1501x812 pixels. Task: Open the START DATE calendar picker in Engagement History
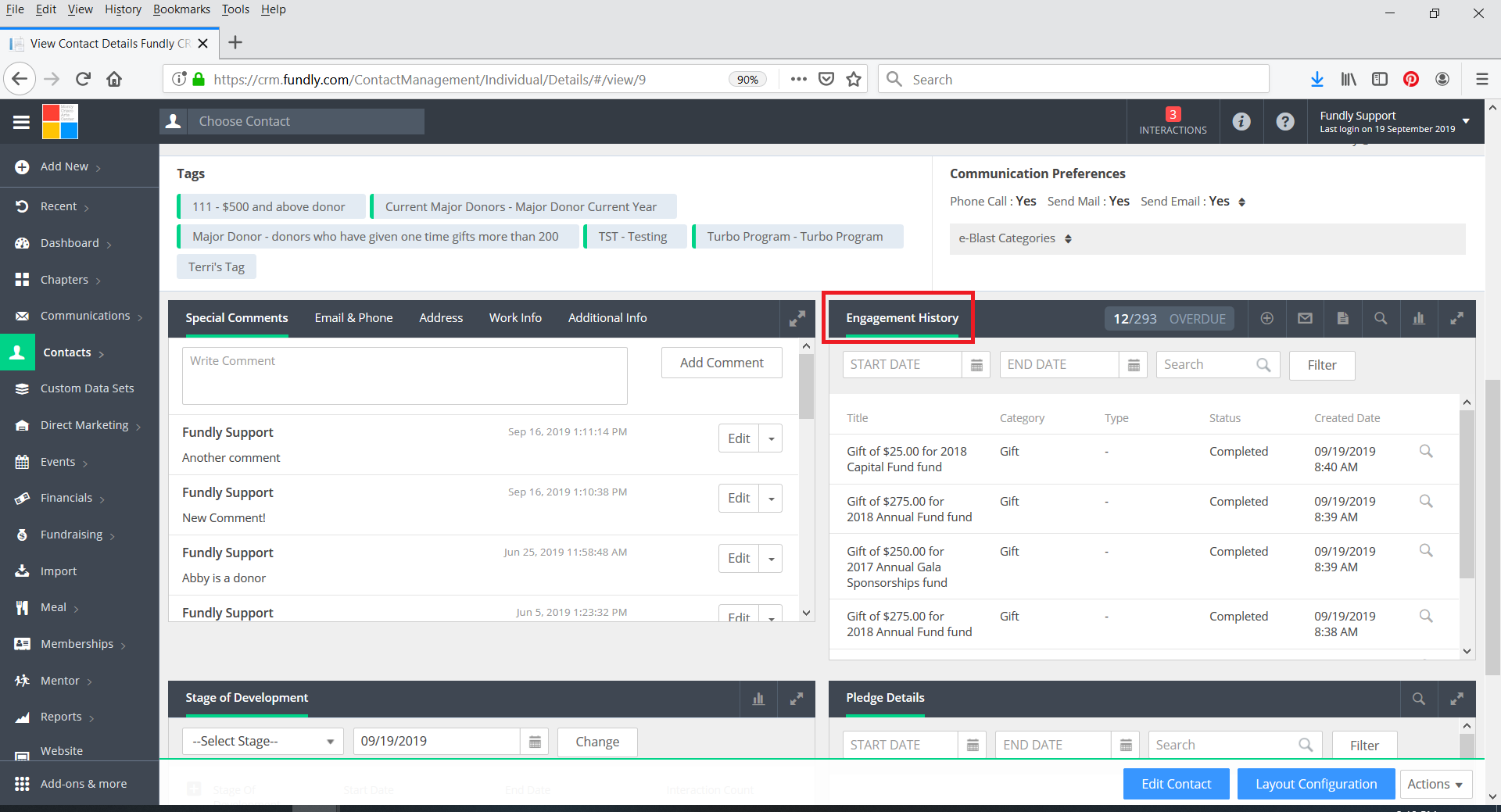[x=976, y=365]
